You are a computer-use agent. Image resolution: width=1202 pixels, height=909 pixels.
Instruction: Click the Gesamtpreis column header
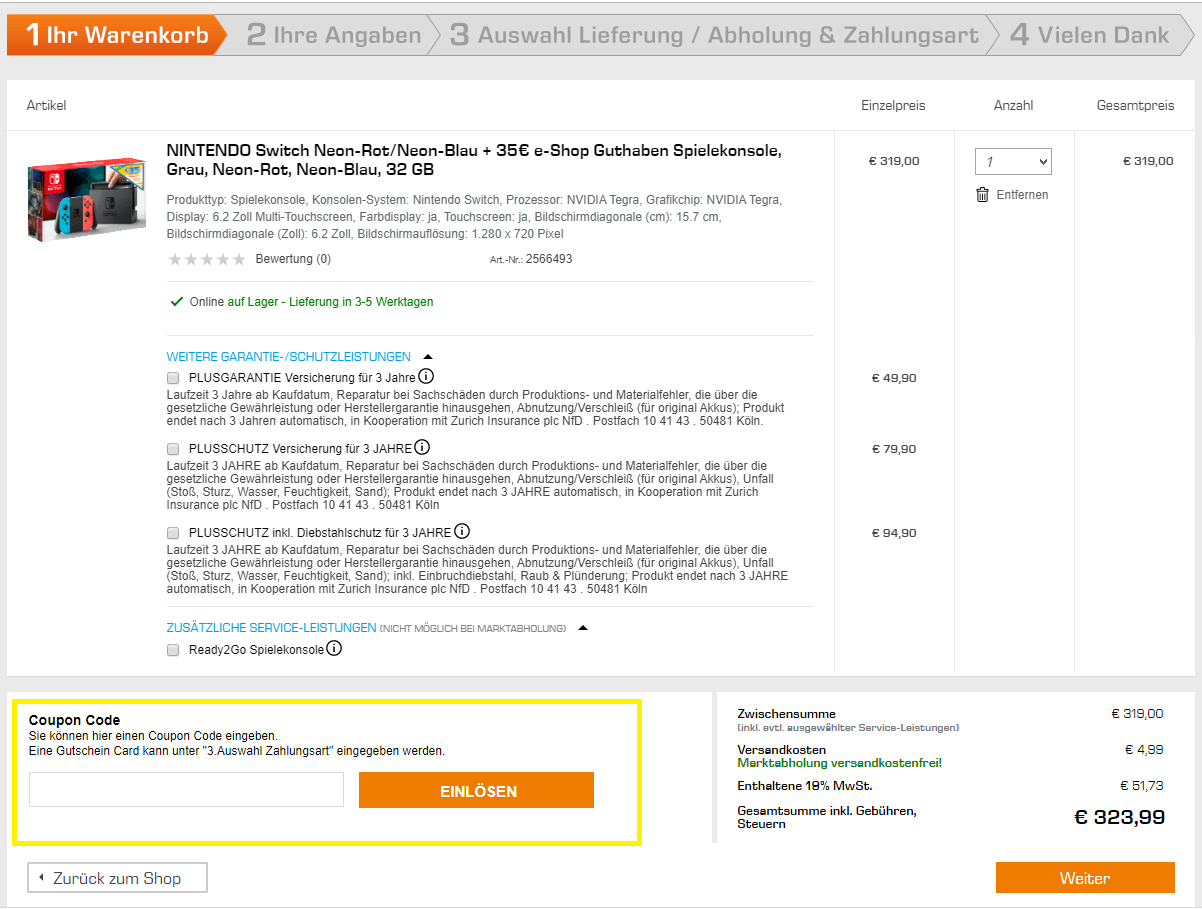(x=1135, y=105)
